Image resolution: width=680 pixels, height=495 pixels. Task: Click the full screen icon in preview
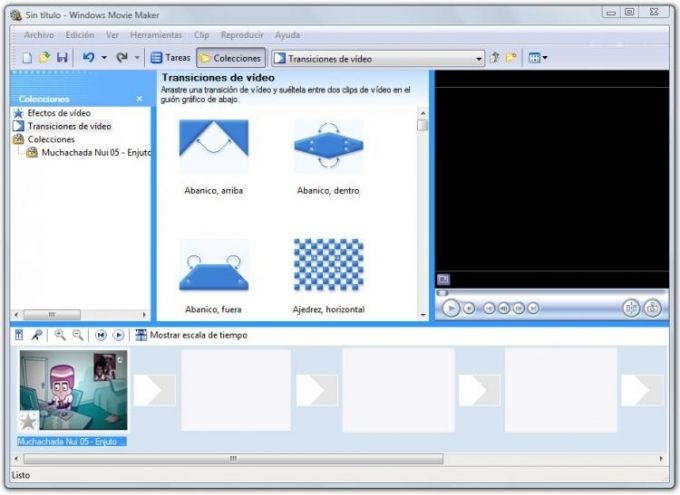tap(443, 279)
